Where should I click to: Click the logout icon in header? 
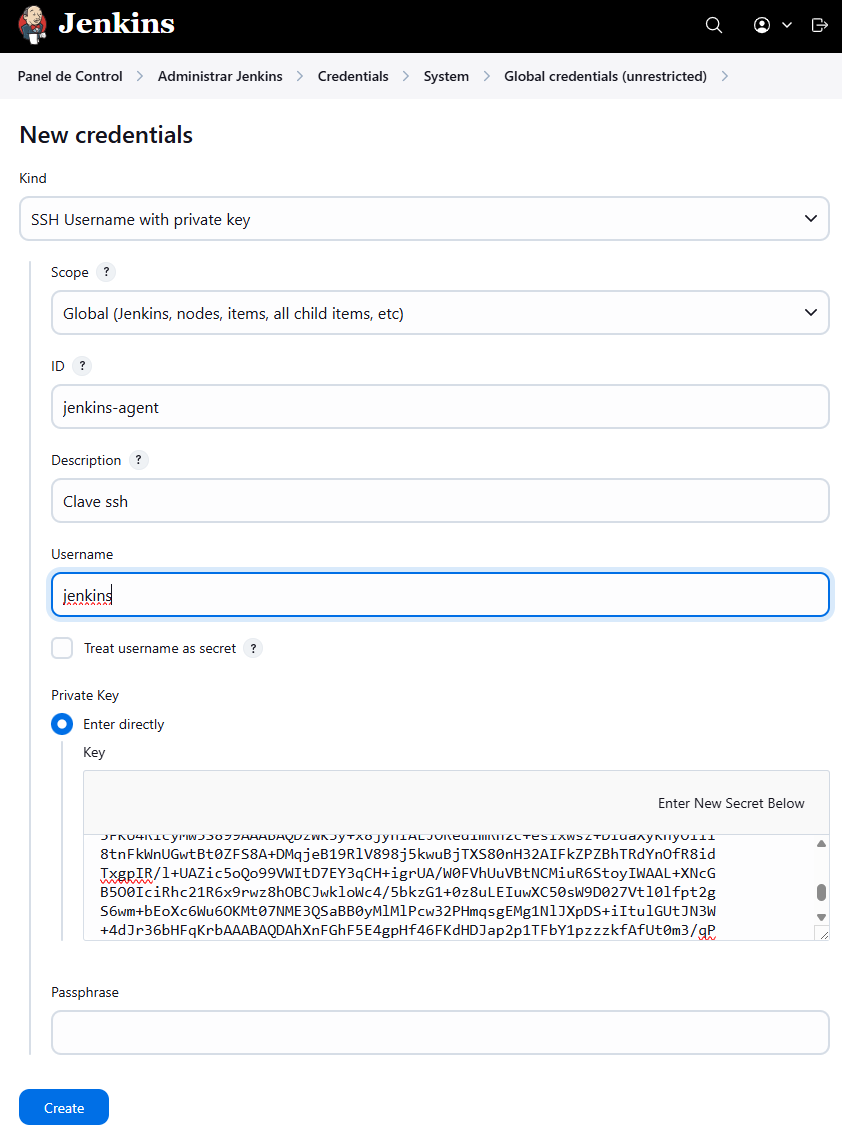pyautogui.click(x=820, y=25)
